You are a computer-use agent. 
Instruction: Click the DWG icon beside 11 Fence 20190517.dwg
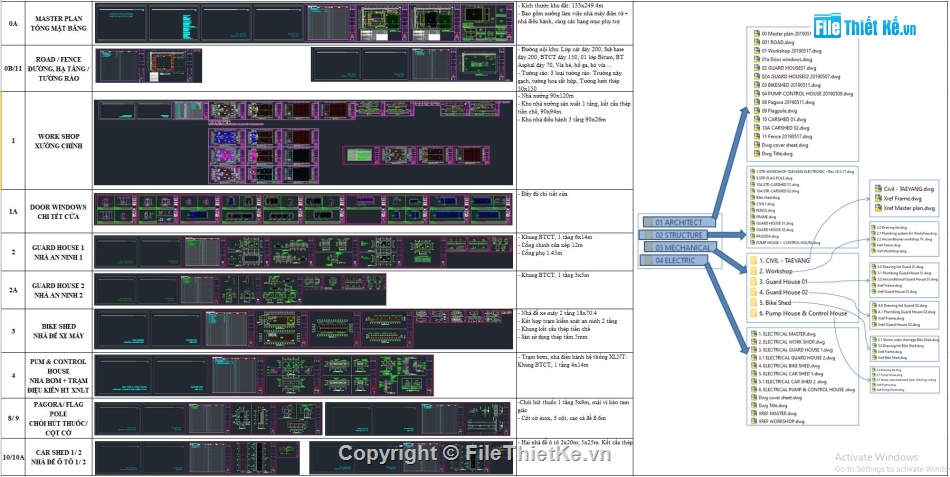click(x=757, y=136)
